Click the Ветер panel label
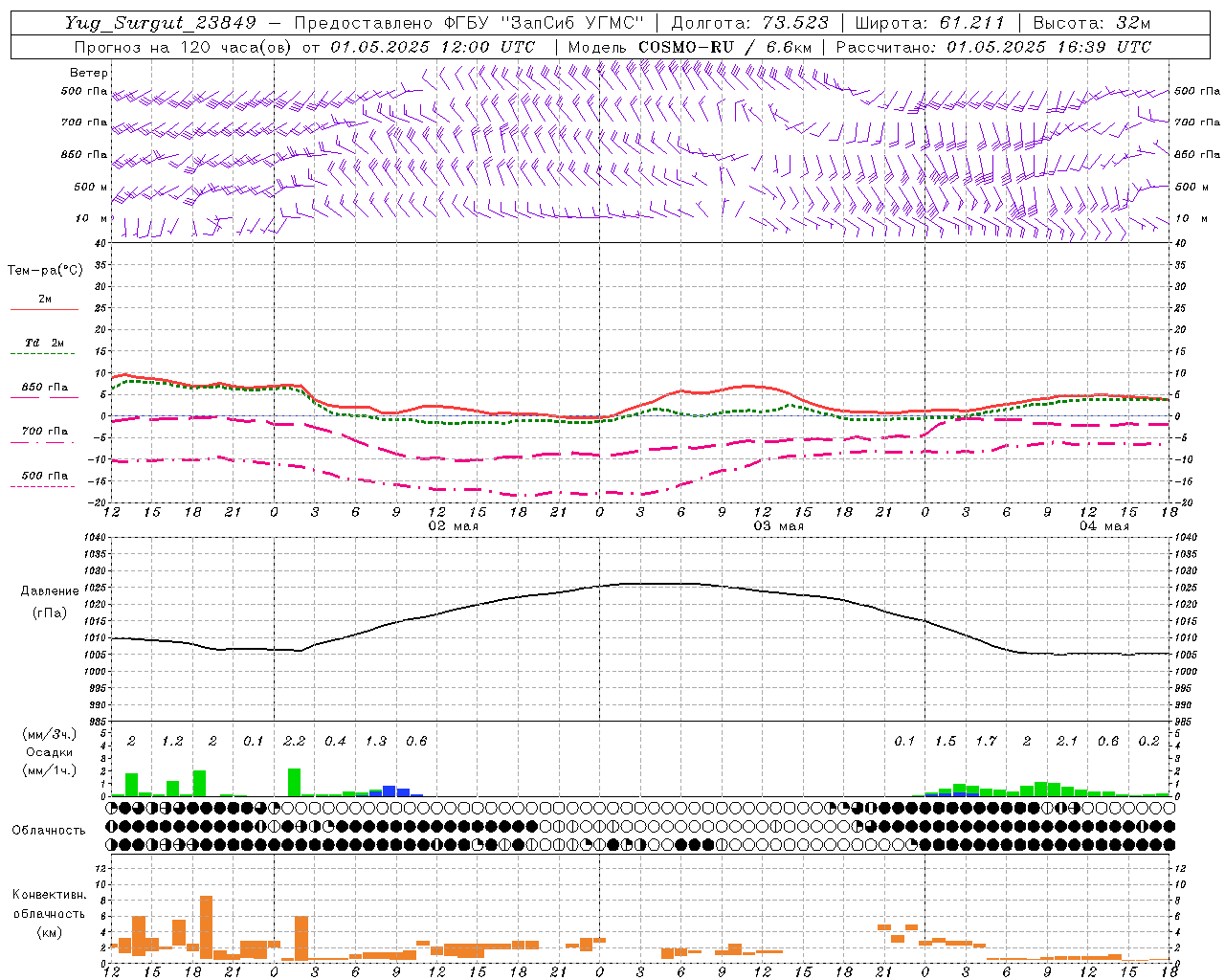This screenshot has height=980, width=1225. point(88,73)
